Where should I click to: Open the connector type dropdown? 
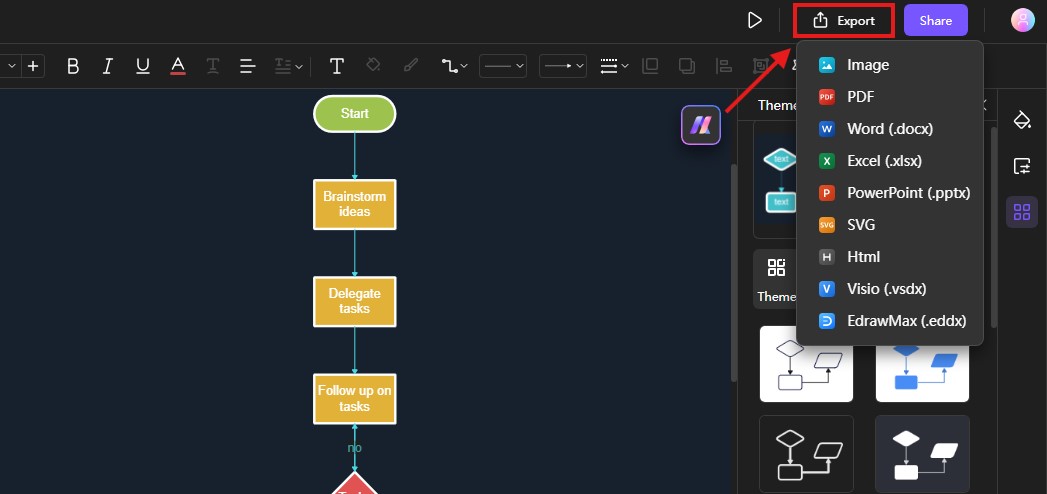click(x=455, y=66)
